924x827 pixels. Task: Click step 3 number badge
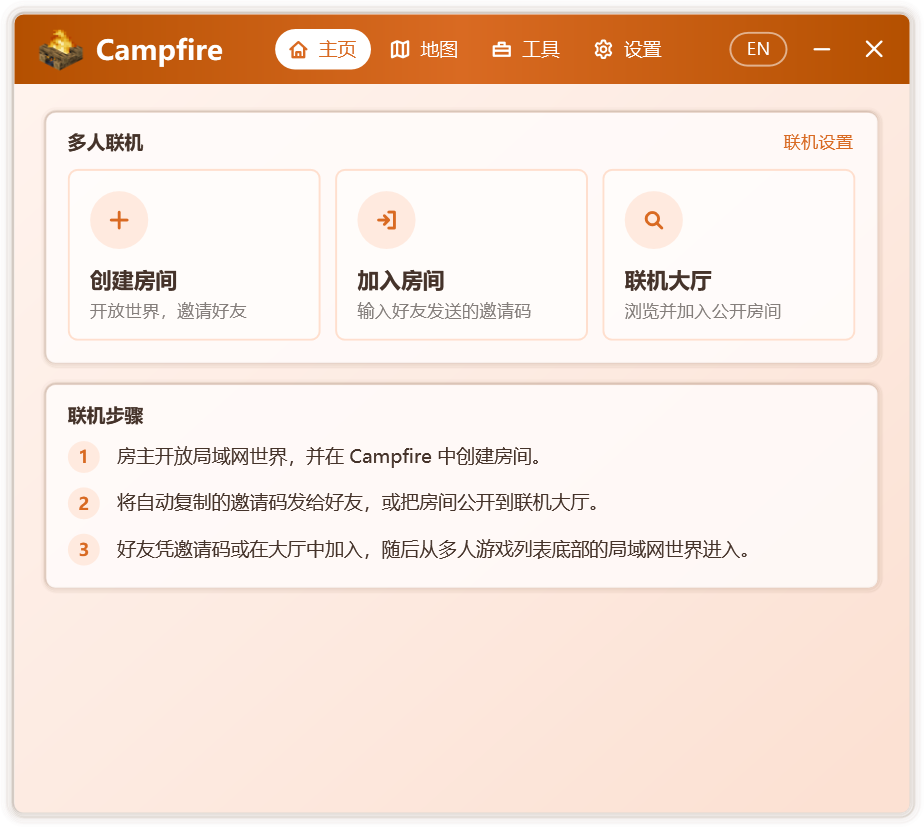click(84, 549)
